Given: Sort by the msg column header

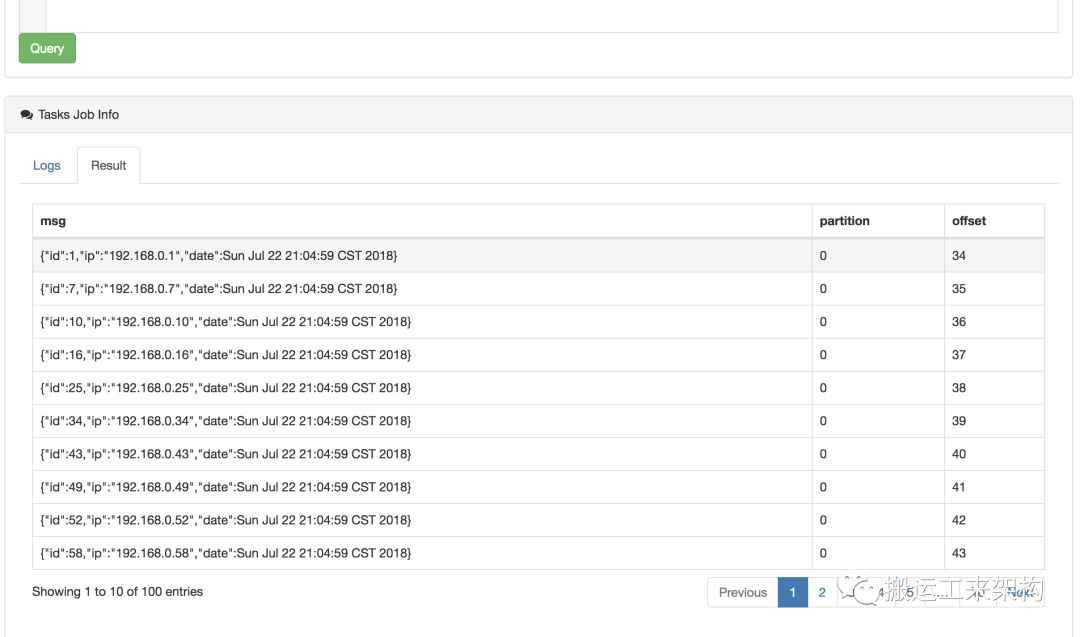Looking at the screenshot, I should coord(53,221).
